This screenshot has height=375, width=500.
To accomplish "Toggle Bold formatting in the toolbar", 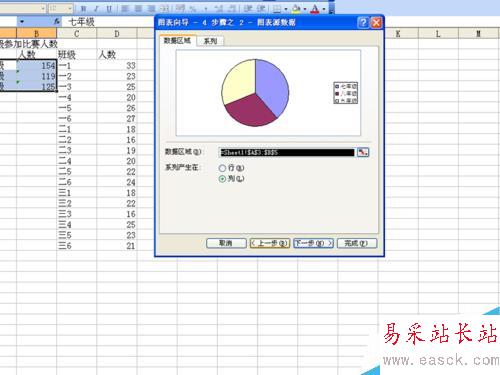I will tap(83, 8).
